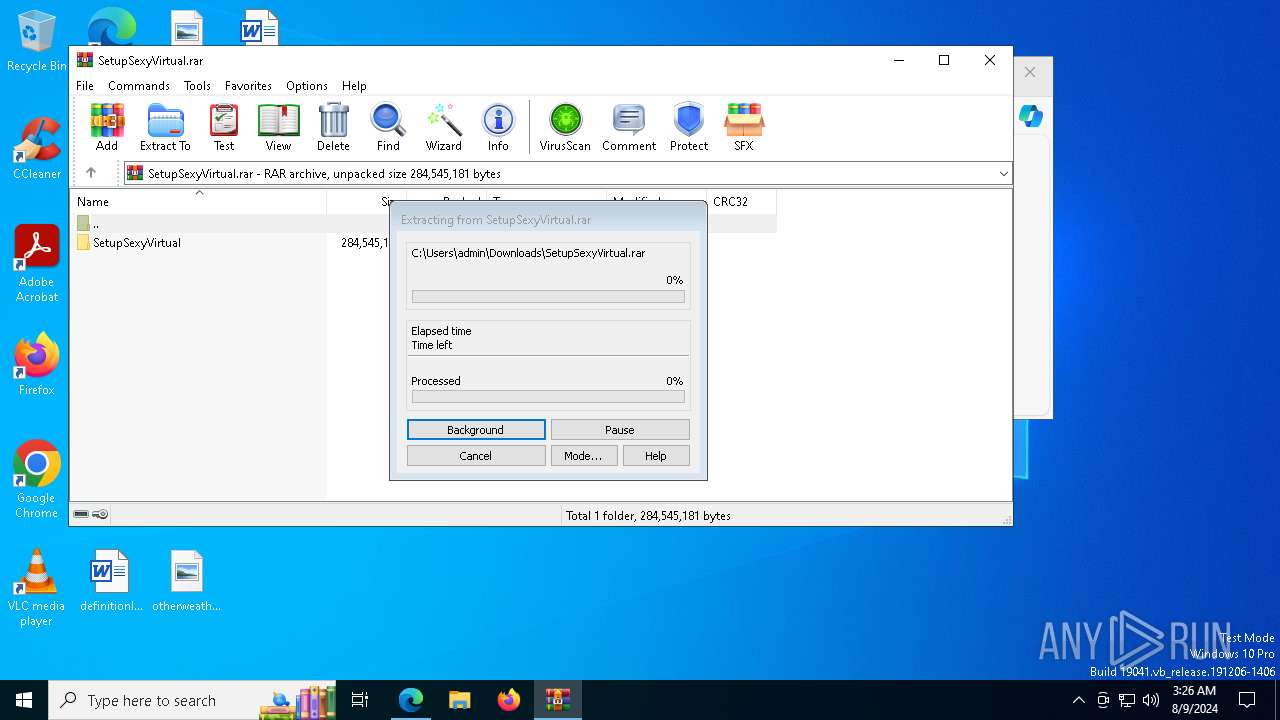Open CCleaner desktop shortcut

coord(36,148)
